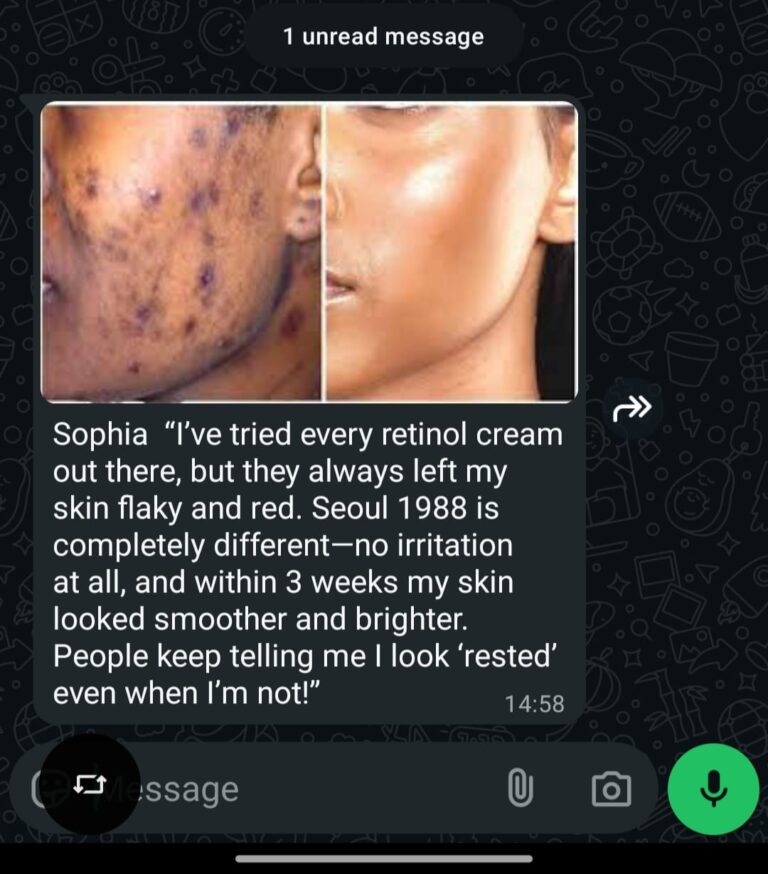
Task: Tap the system navigation home bar
Action: tap(384, 859)
